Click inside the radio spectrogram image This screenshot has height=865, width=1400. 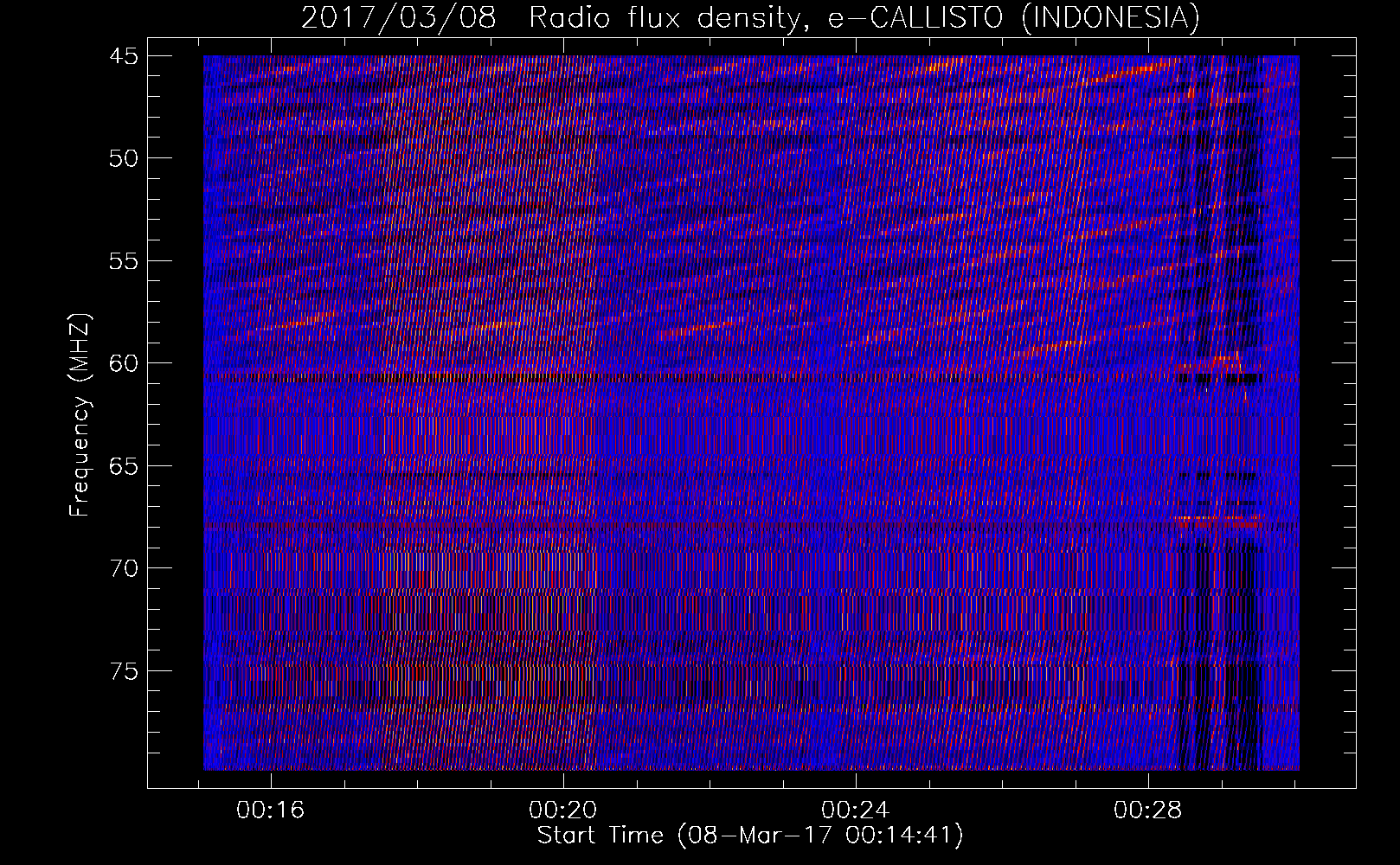[x=751, y=413]
